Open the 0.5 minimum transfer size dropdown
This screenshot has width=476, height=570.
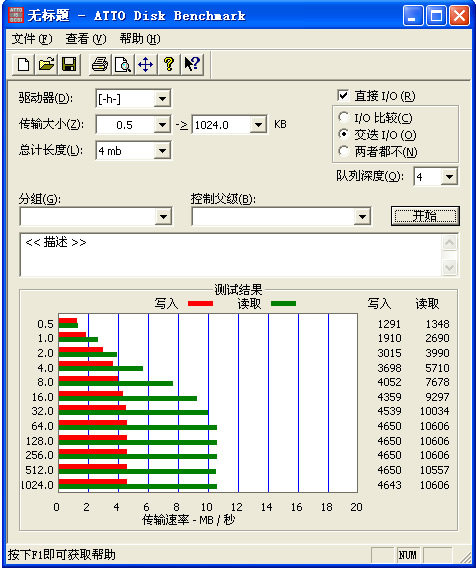point(162,125)
